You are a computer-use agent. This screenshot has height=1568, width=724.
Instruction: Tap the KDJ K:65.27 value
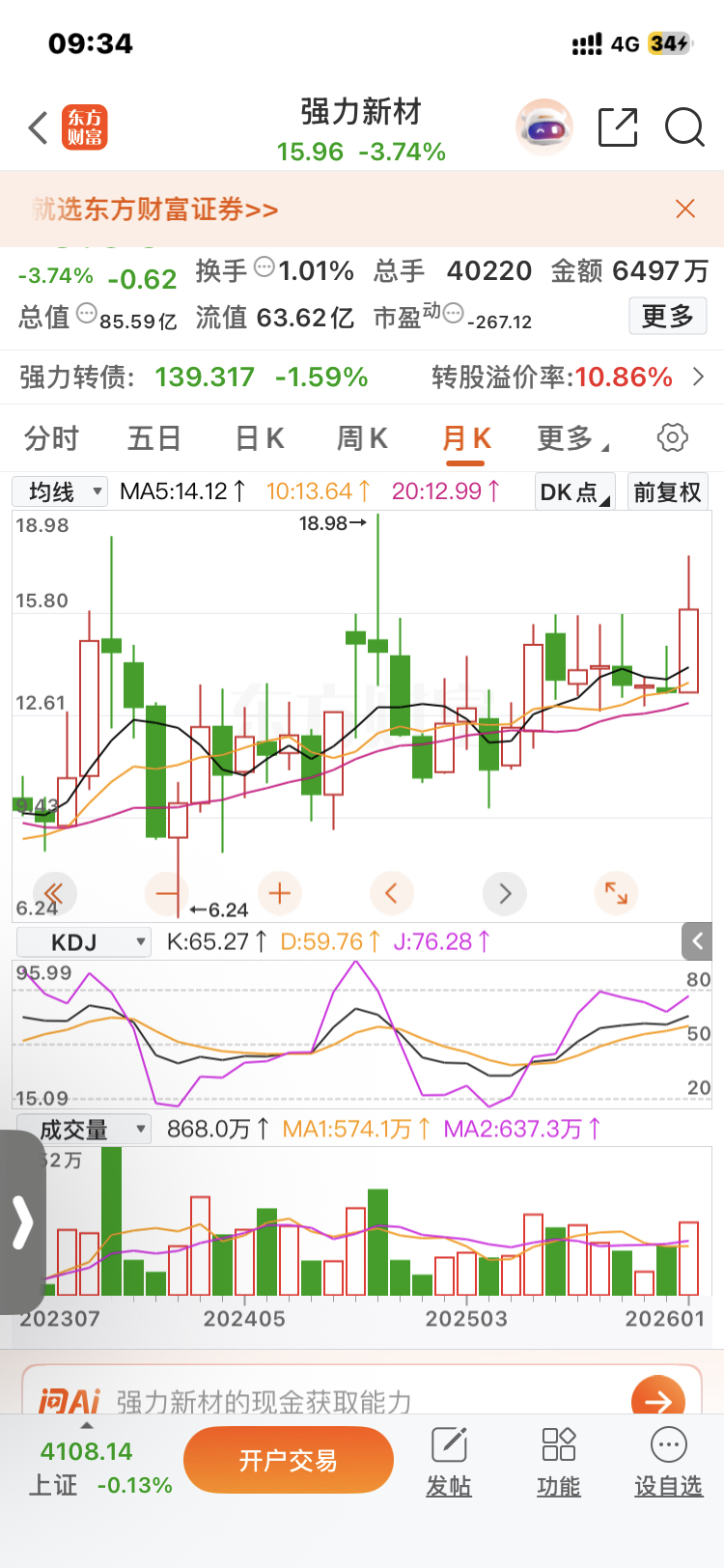[x=217, y=941]
